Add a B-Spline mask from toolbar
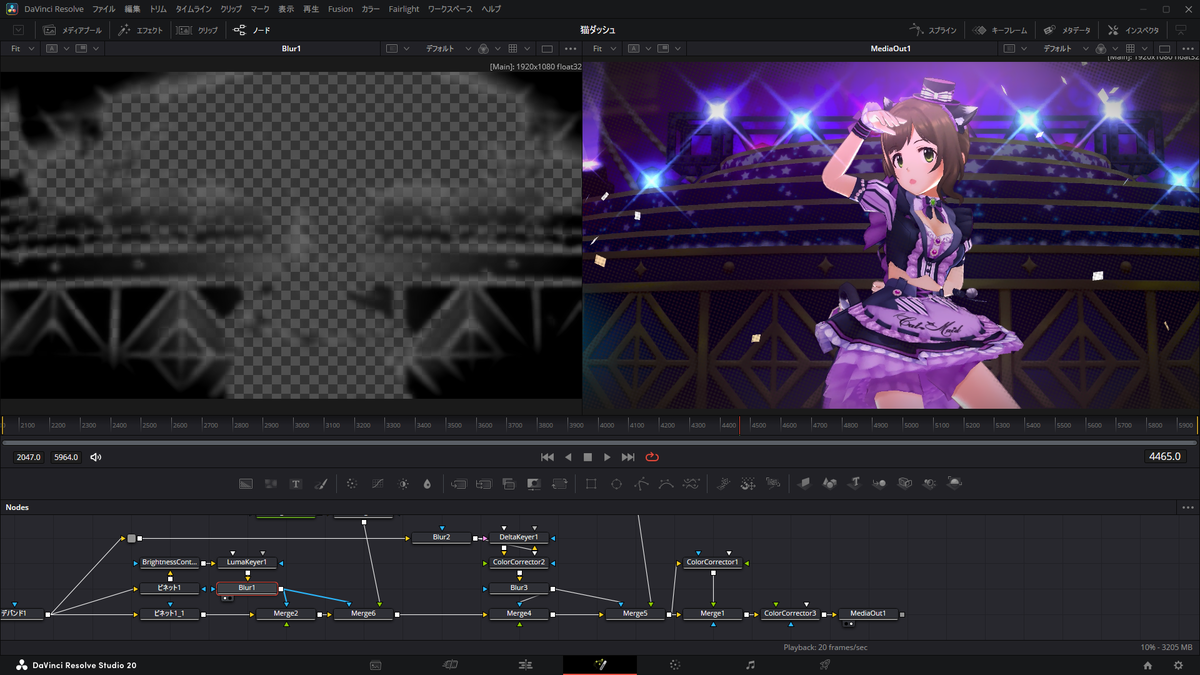 click(666, 484)
